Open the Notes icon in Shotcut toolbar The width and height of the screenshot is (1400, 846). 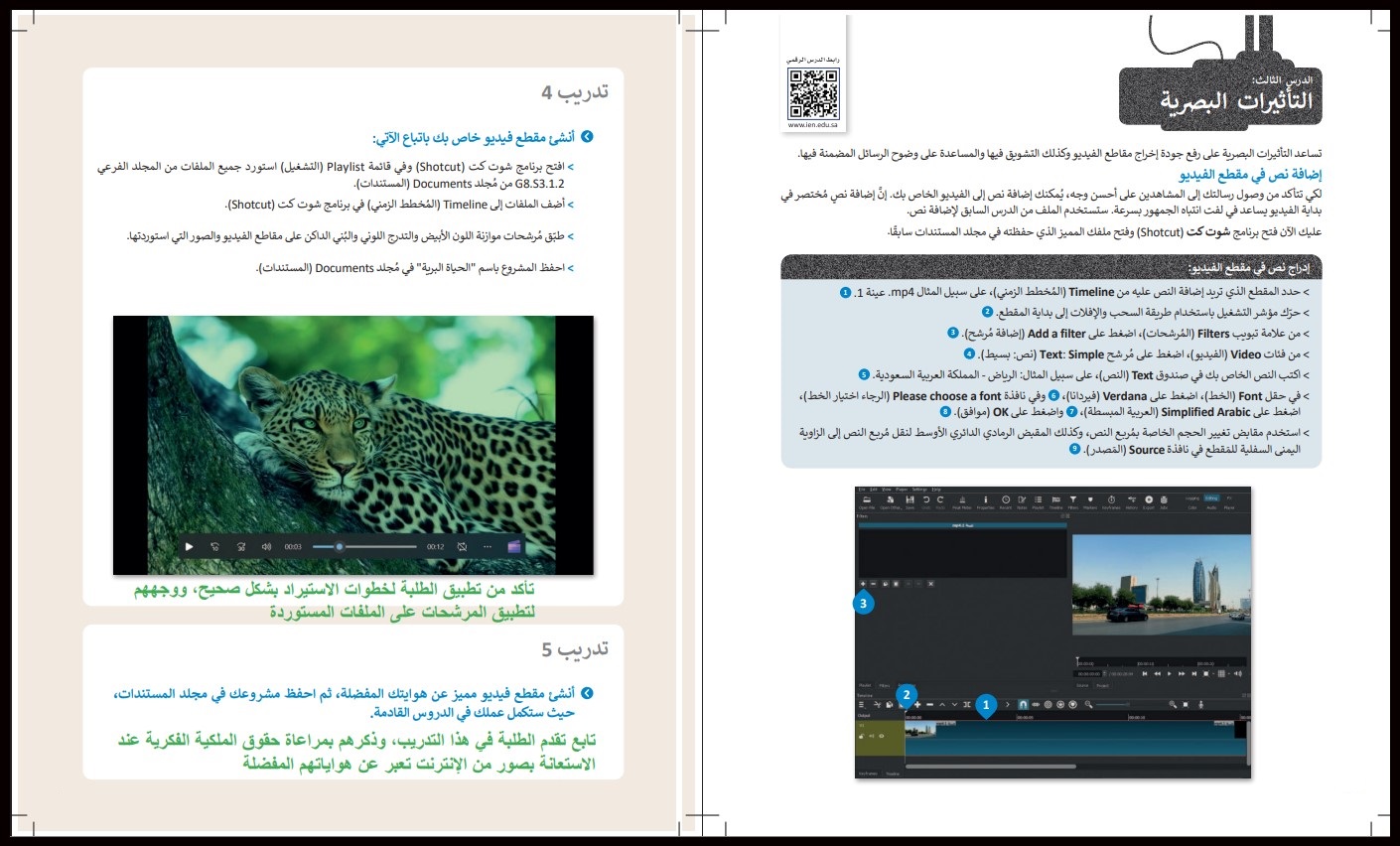1022,499
